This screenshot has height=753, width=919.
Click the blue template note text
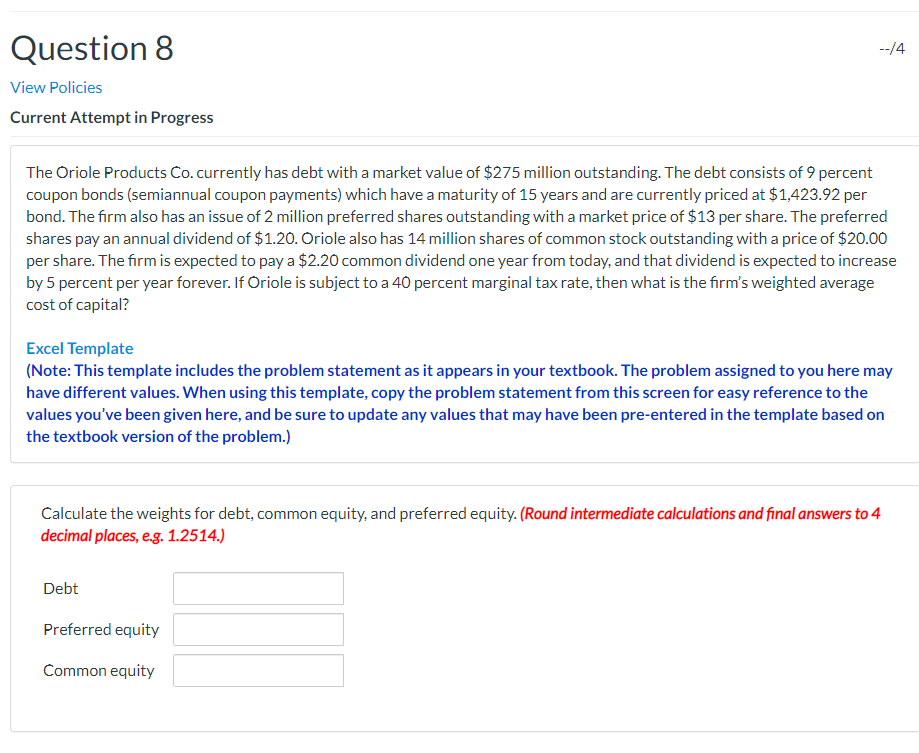click(460, 403)
